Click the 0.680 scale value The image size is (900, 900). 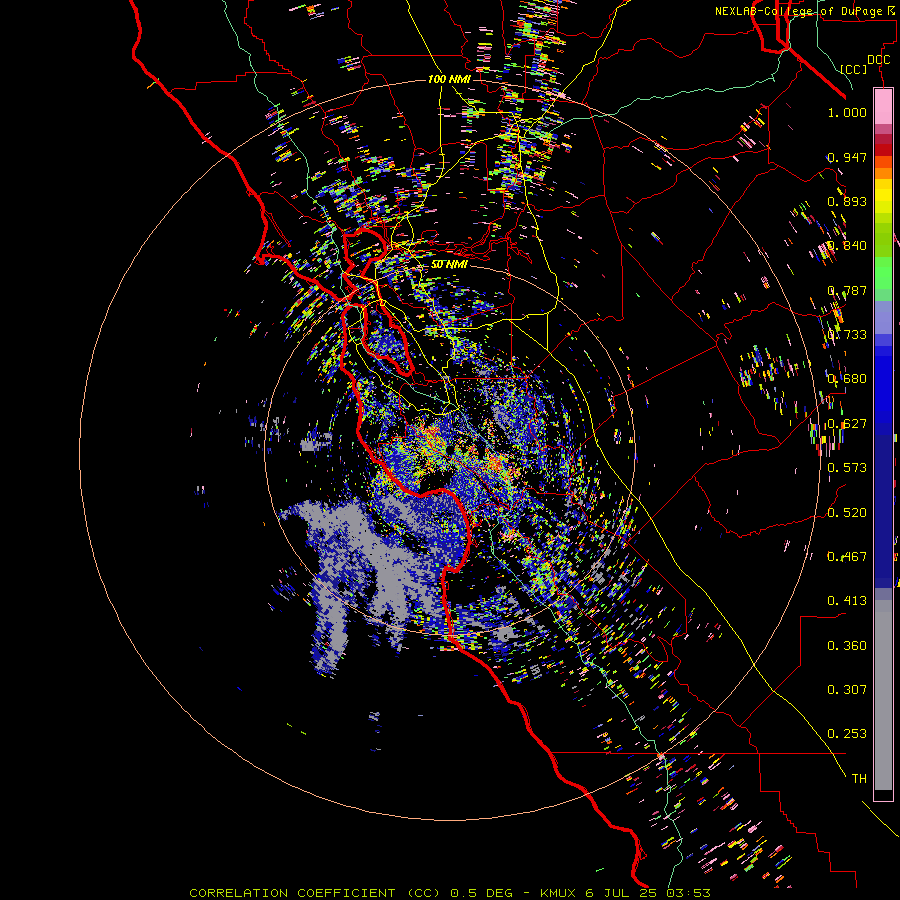[x=847, y=379]
